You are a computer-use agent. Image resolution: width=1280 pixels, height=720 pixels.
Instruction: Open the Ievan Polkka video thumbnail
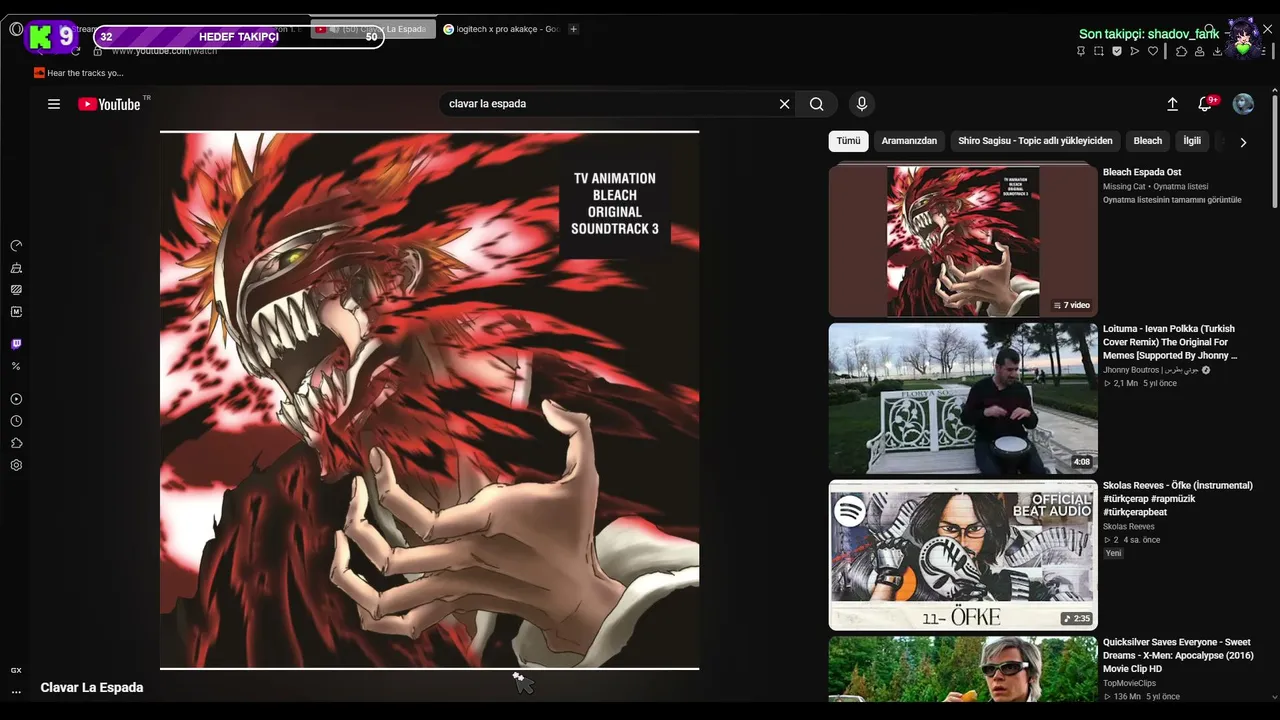pyautogui.click(x=963, y=398)
